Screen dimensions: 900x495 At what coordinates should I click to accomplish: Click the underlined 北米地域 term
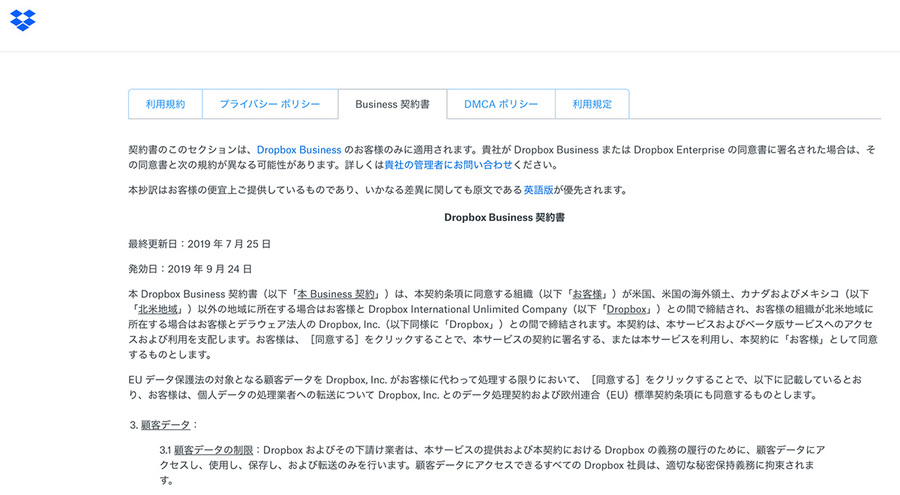(x=161, y=310)
